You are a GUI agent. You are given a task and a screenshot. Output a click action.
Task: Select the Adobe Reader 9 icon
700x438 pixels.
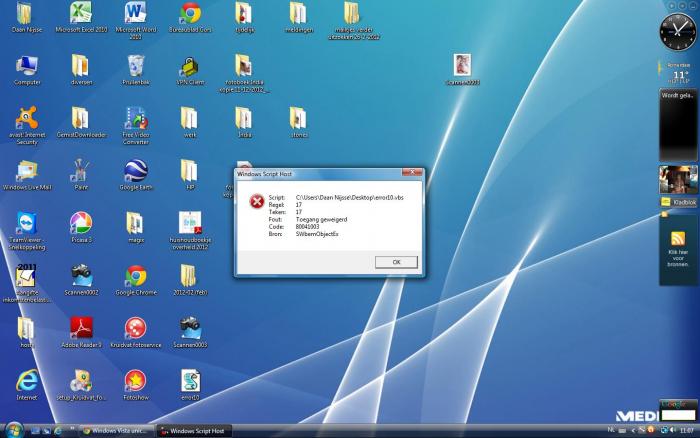pyautogui.click(x=81, y=328)
